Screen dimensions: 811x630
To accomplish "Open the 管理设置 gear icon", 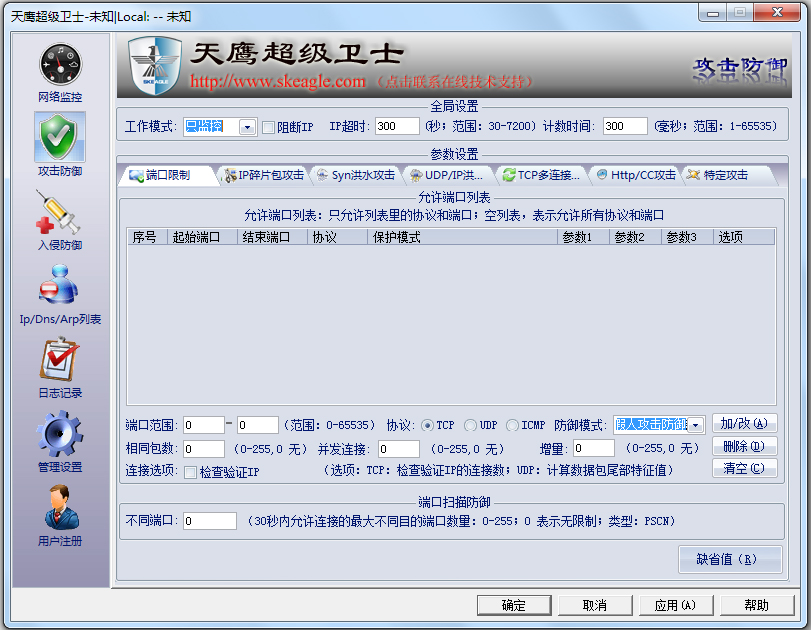I will tap(59, 433).
